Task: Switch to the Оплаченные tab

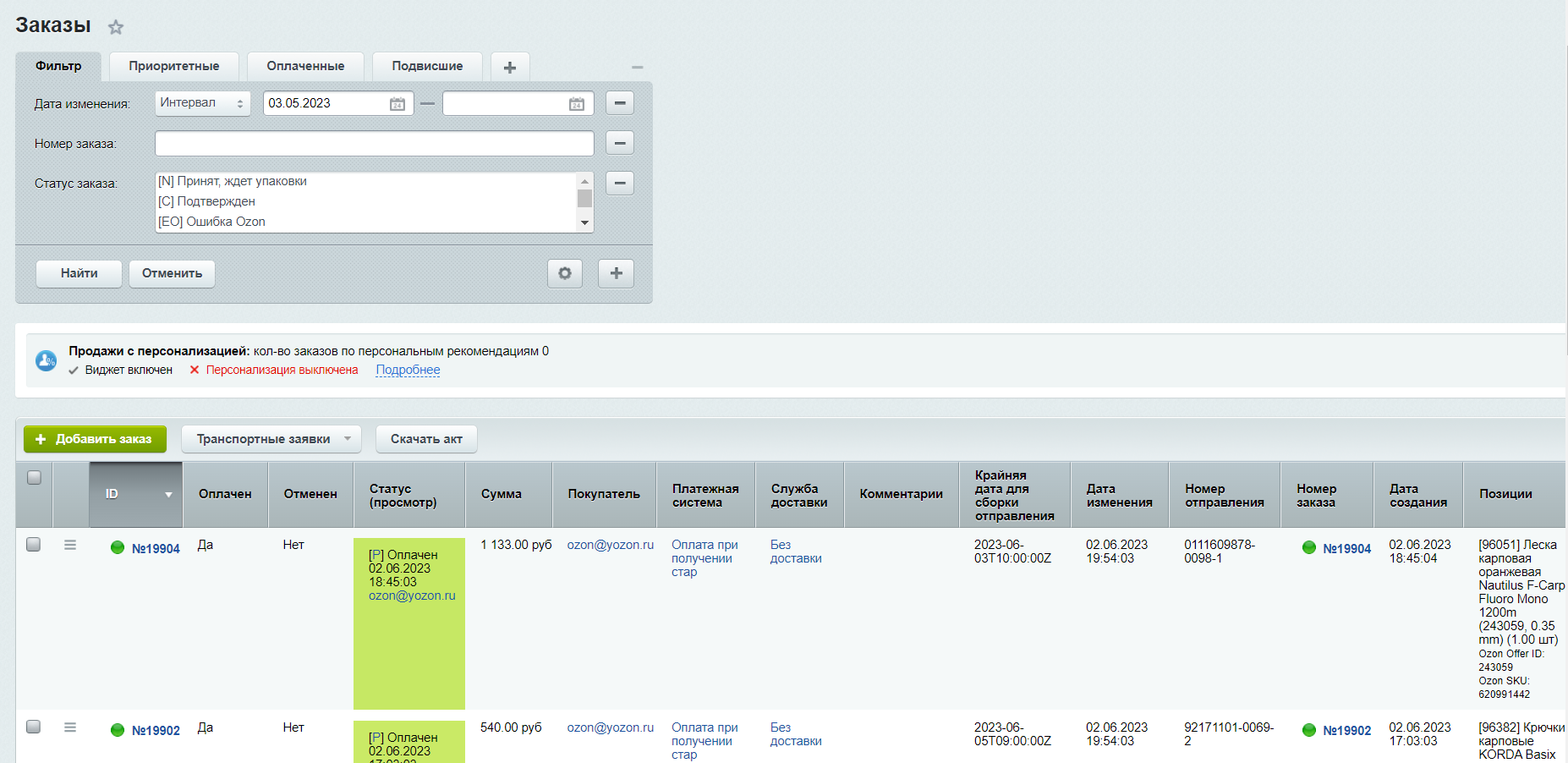Action: coord(305,66)
